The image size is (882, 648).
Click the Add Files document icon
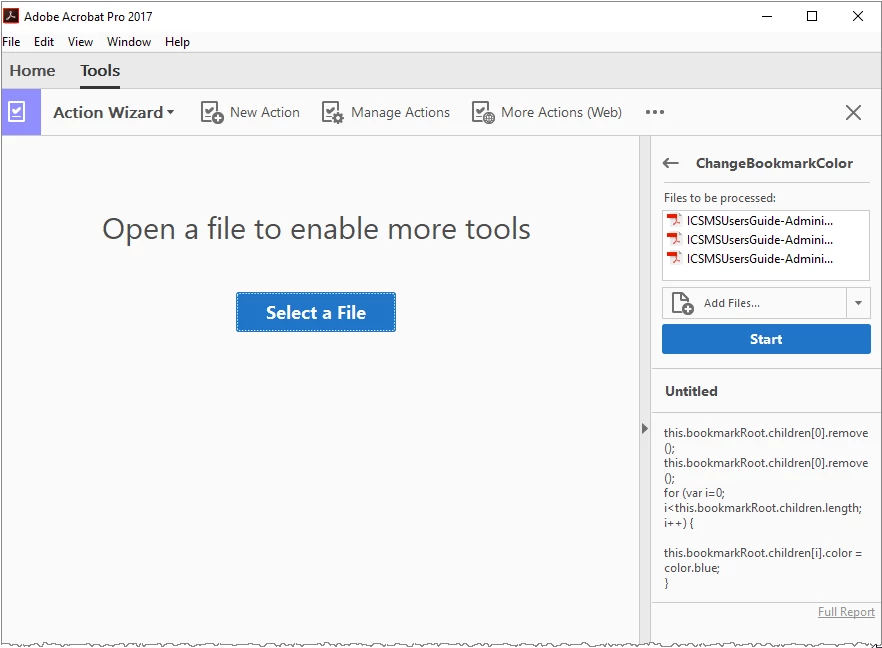(x=682, y=303)
